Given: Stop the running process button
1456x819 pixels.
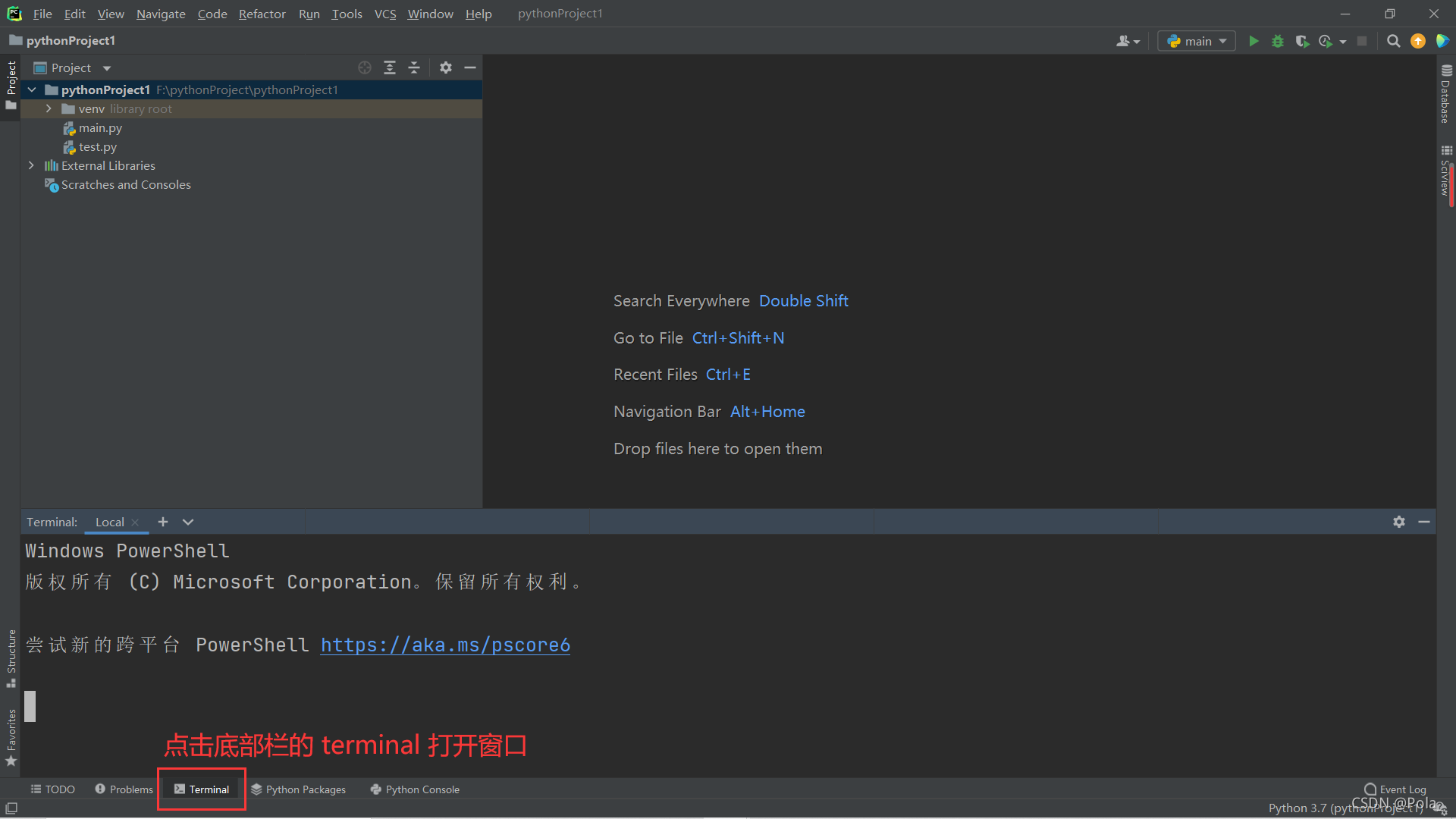Looking at the screenshot, I should [1362, 41].
